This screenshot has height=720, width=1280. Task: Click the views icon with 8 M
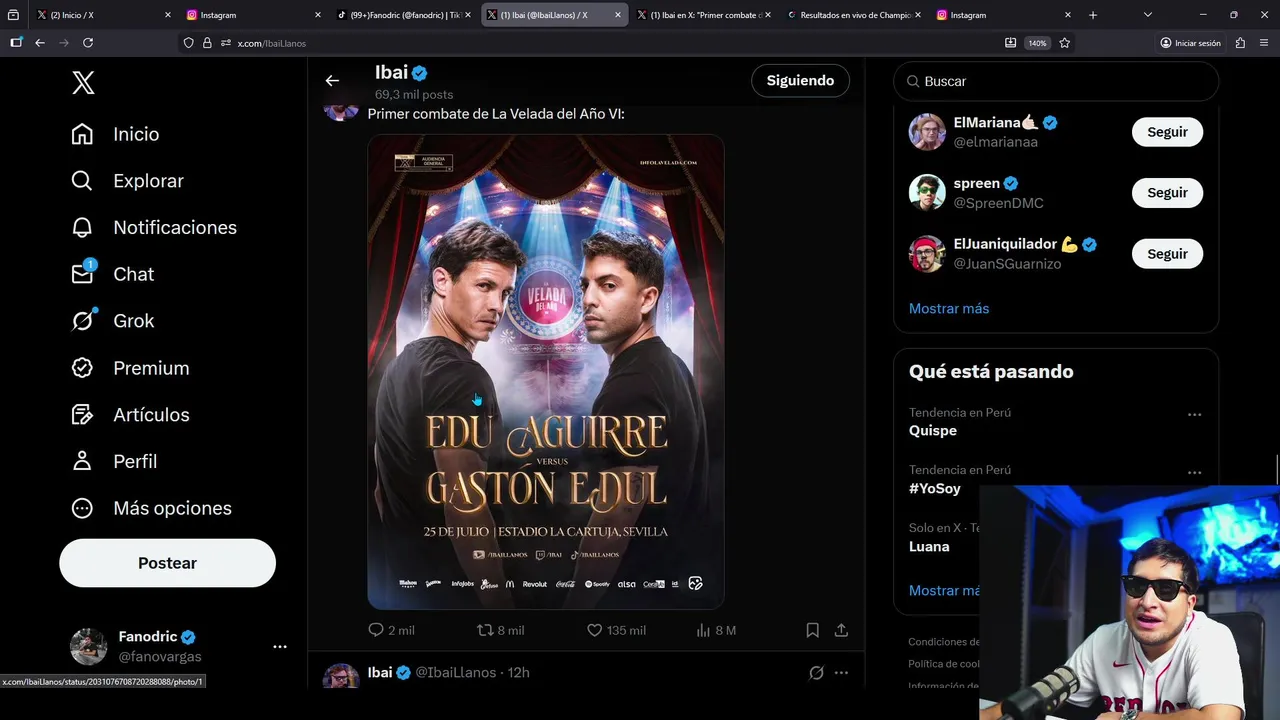[x=703, y=630]
